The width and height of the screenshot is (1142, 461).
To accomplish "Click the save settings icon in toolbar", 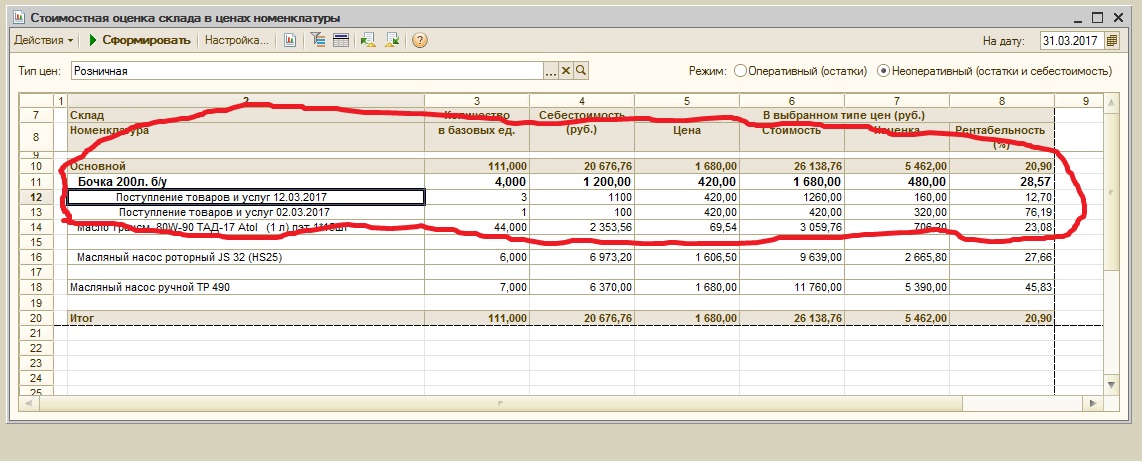I will tap(392, 41).
